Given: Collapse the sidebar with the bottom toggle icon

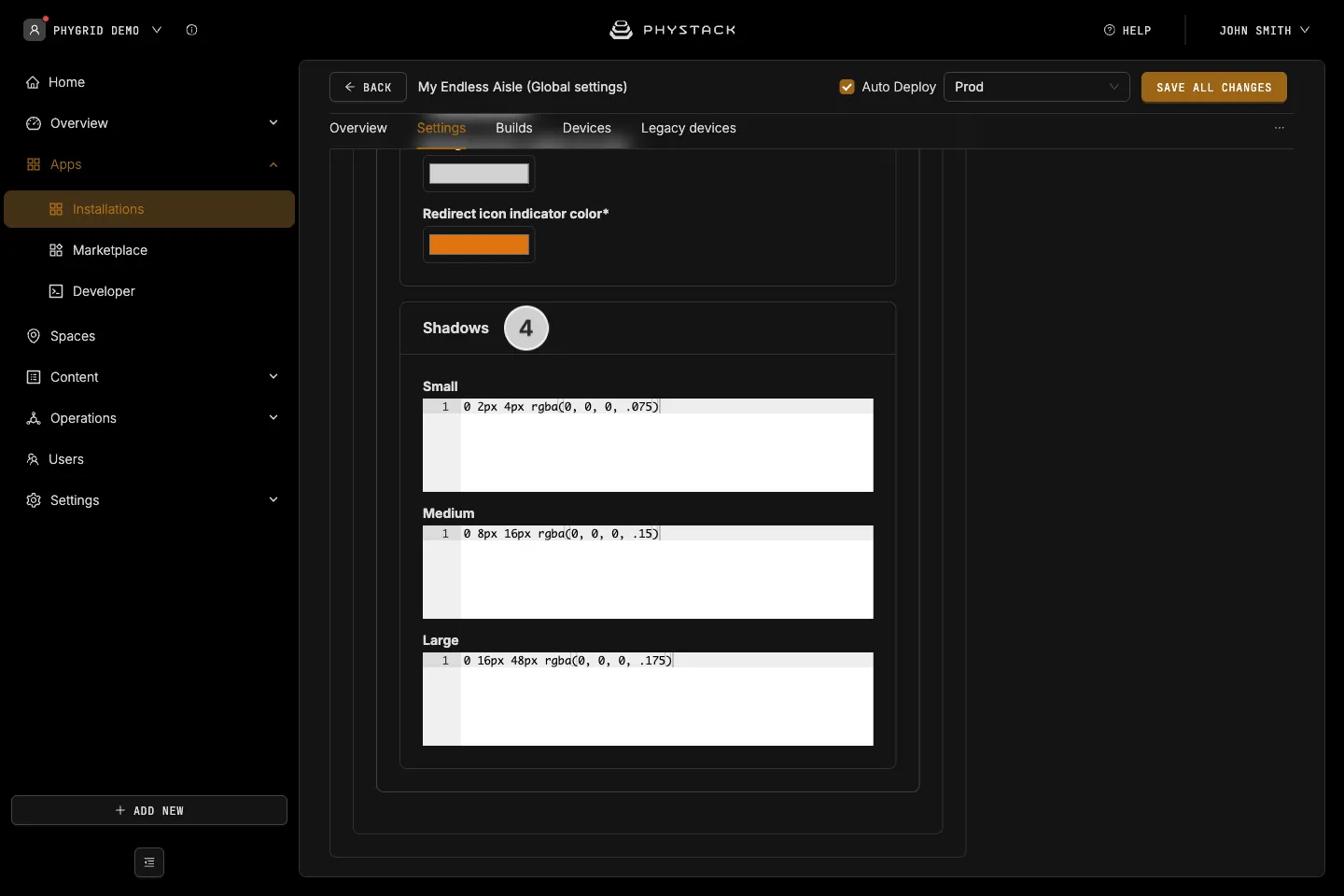Looking at the screenshot, I should click(x=149, y=862).
